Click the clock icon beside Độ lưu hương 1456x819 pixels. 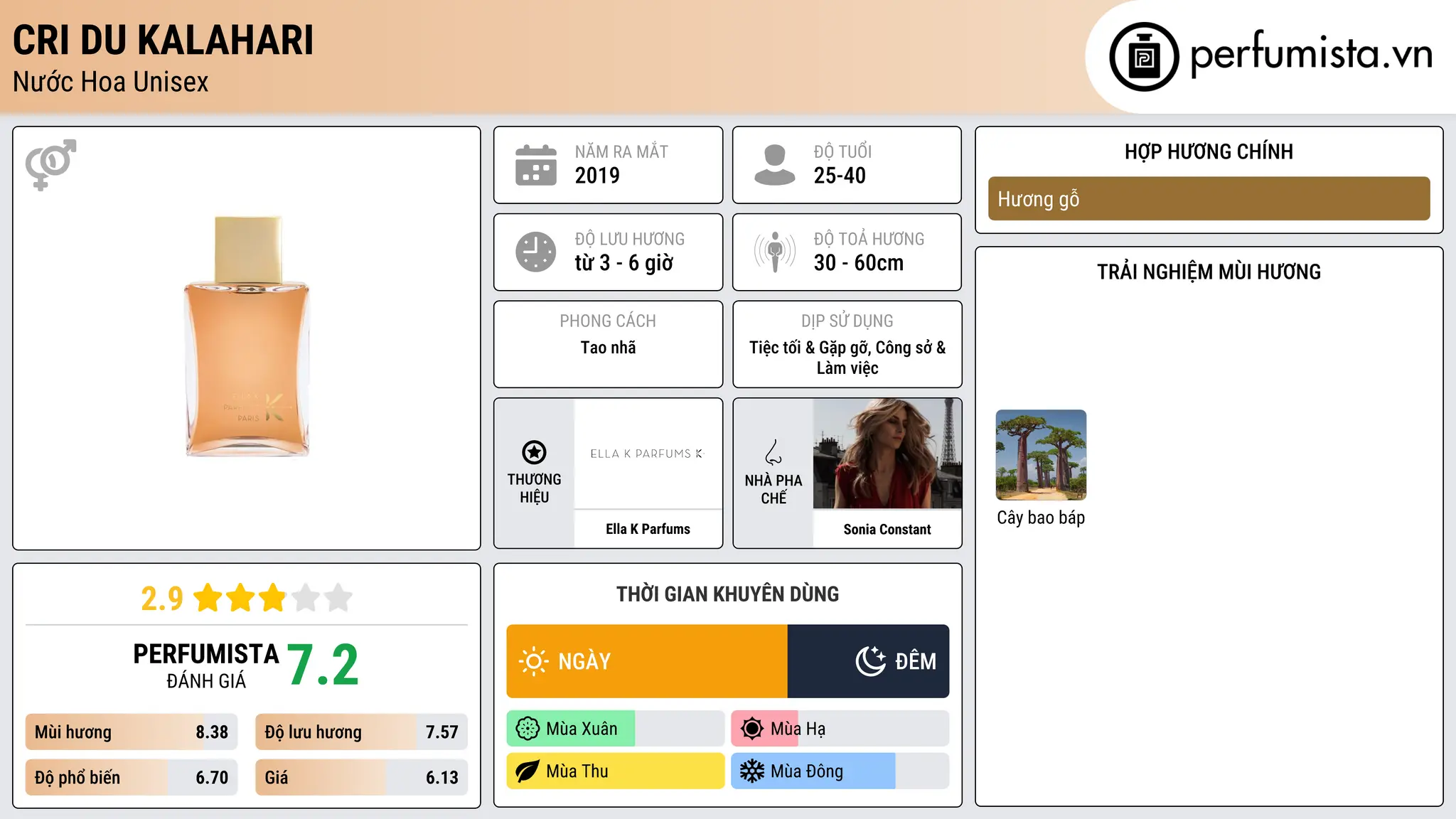pyautogui.click(x=536, y=252)
